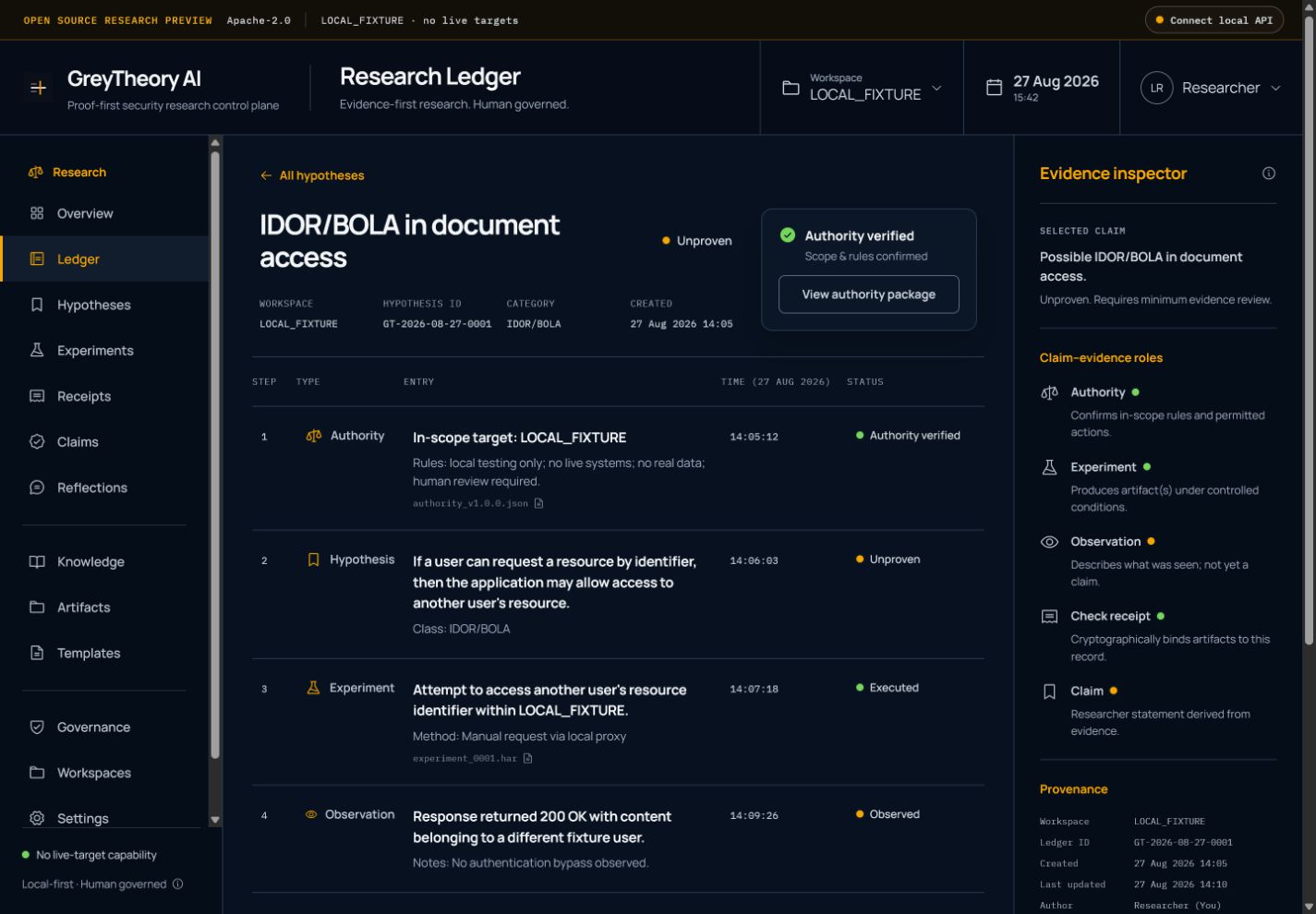This screenshot has height=914, width=1316.
Task: Click the workspace folder icon in header
Action: click(791, 88)
